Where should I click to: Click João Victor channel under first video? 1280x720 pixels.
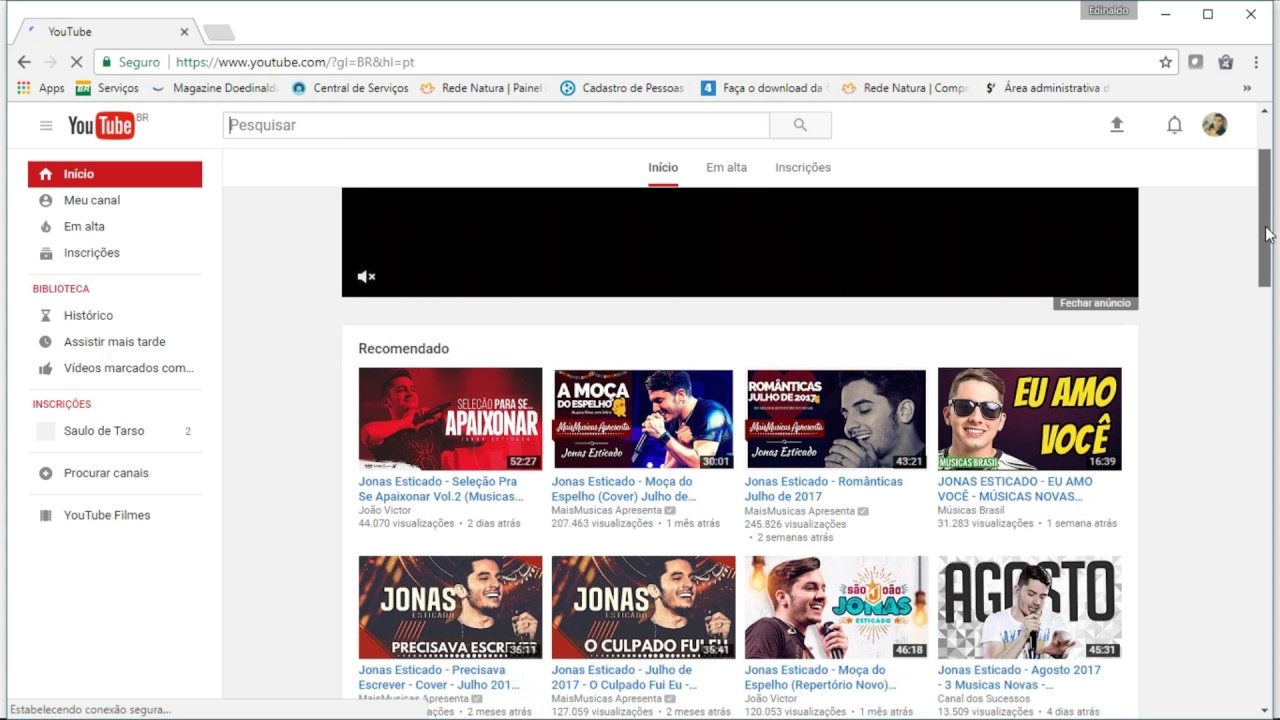click(385, 510)
